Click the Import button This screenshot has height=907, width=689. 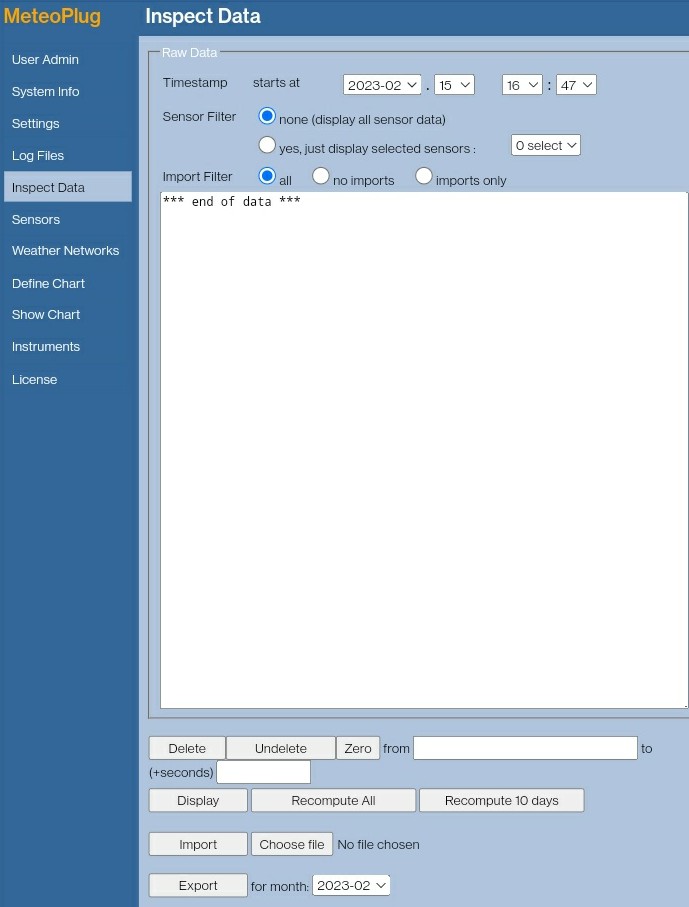coord(198,844)
